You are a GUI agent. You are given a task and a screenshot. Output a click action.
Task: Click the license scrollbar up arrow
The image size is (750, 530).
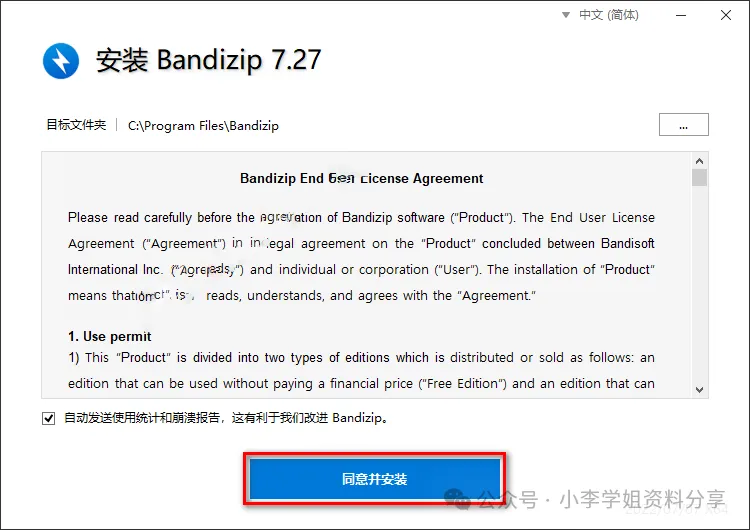coord(699,161)
